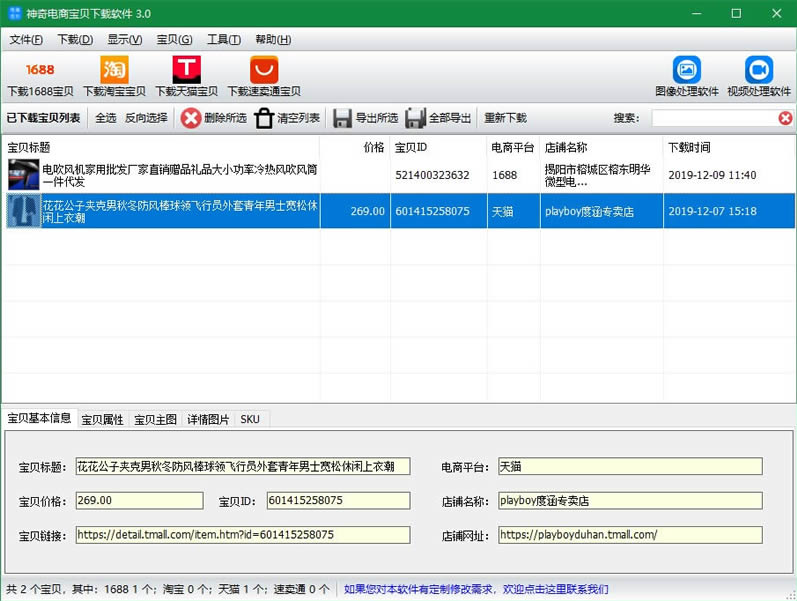Open the 文件(F) menu
Viewport: 797px width, 601px height.
(x=26, y=40)
